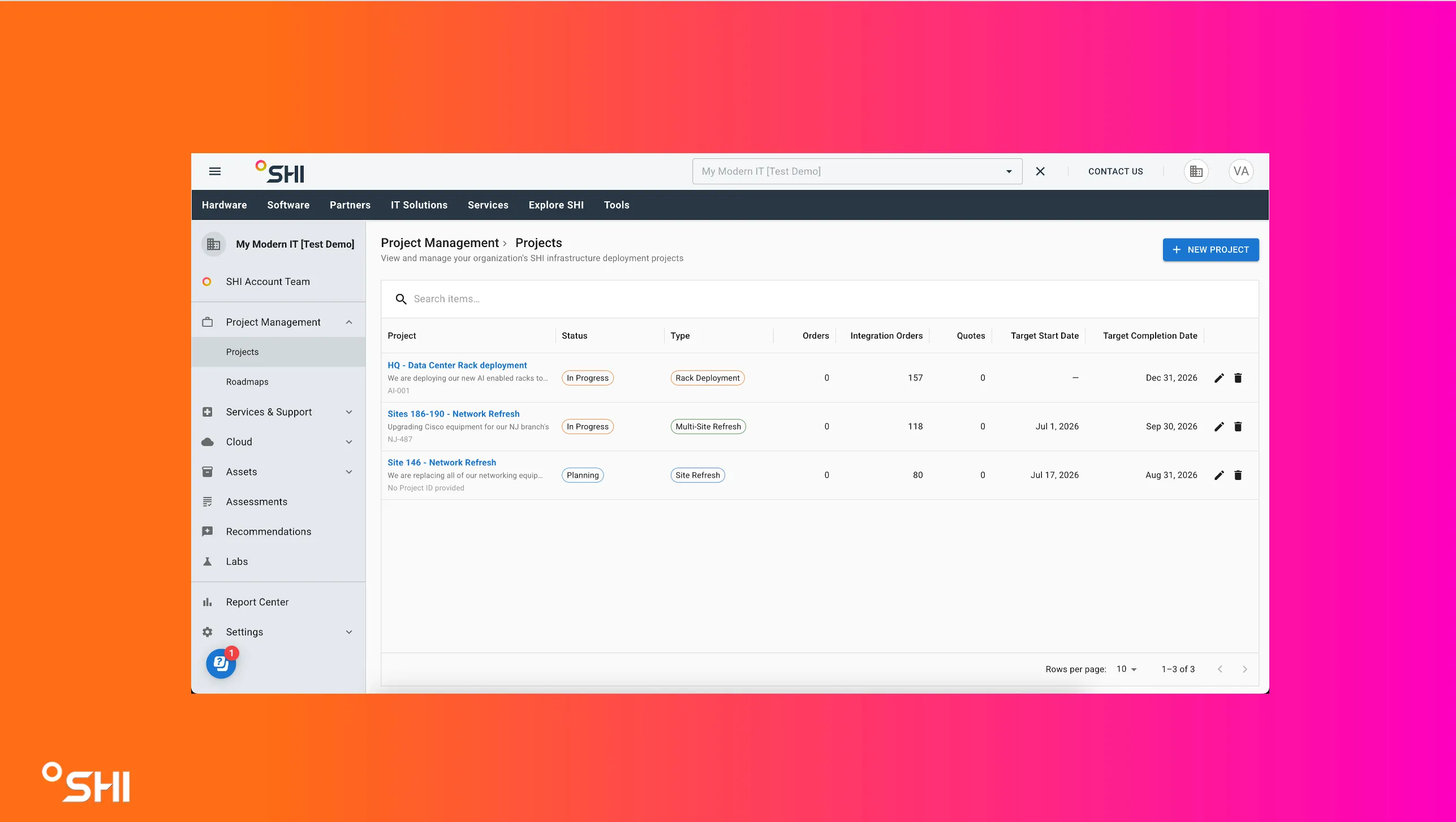Screen dimensions: 1456x822
Task: Open the IT Solutions menu
Action: pos(419,205)
